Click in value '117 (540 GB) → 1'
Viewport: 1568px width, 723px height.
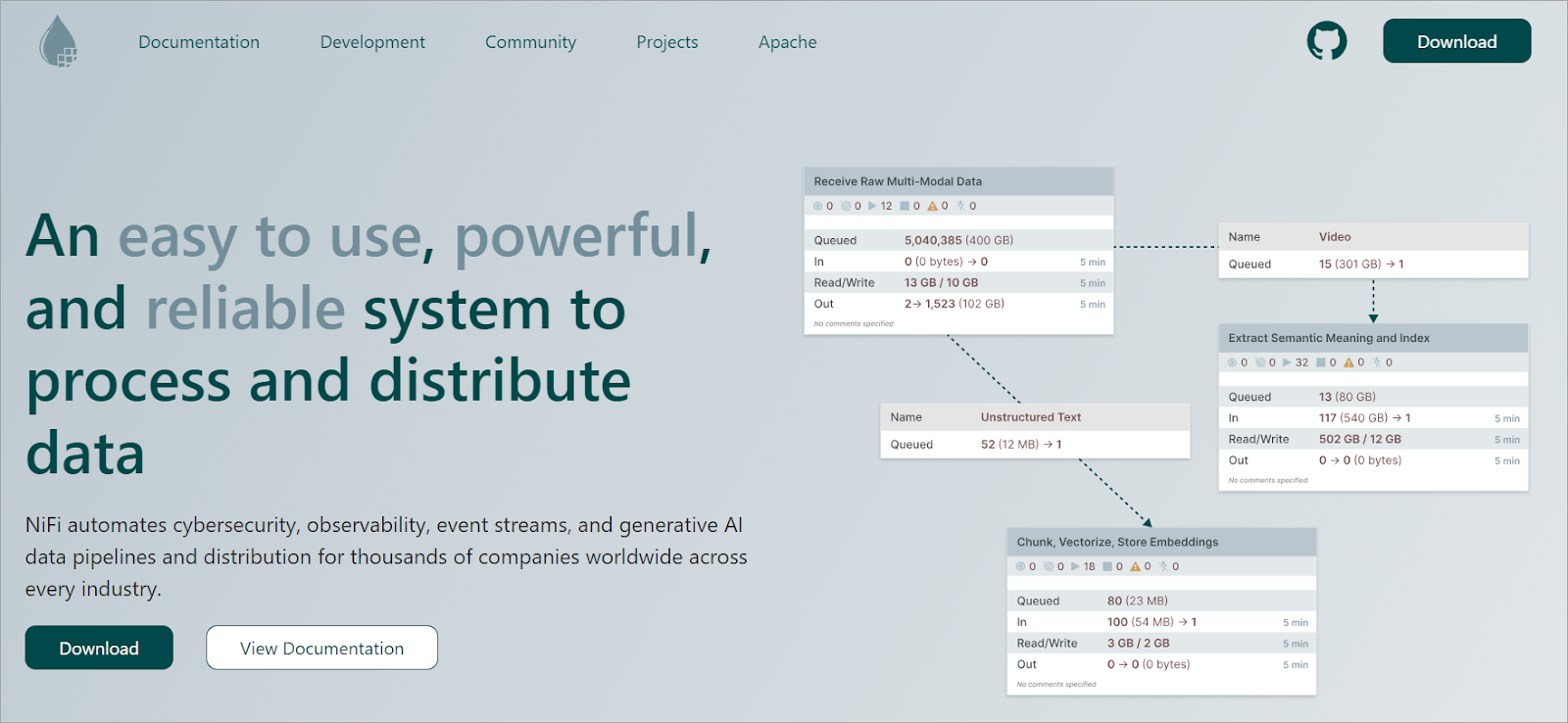[1364, 417]
